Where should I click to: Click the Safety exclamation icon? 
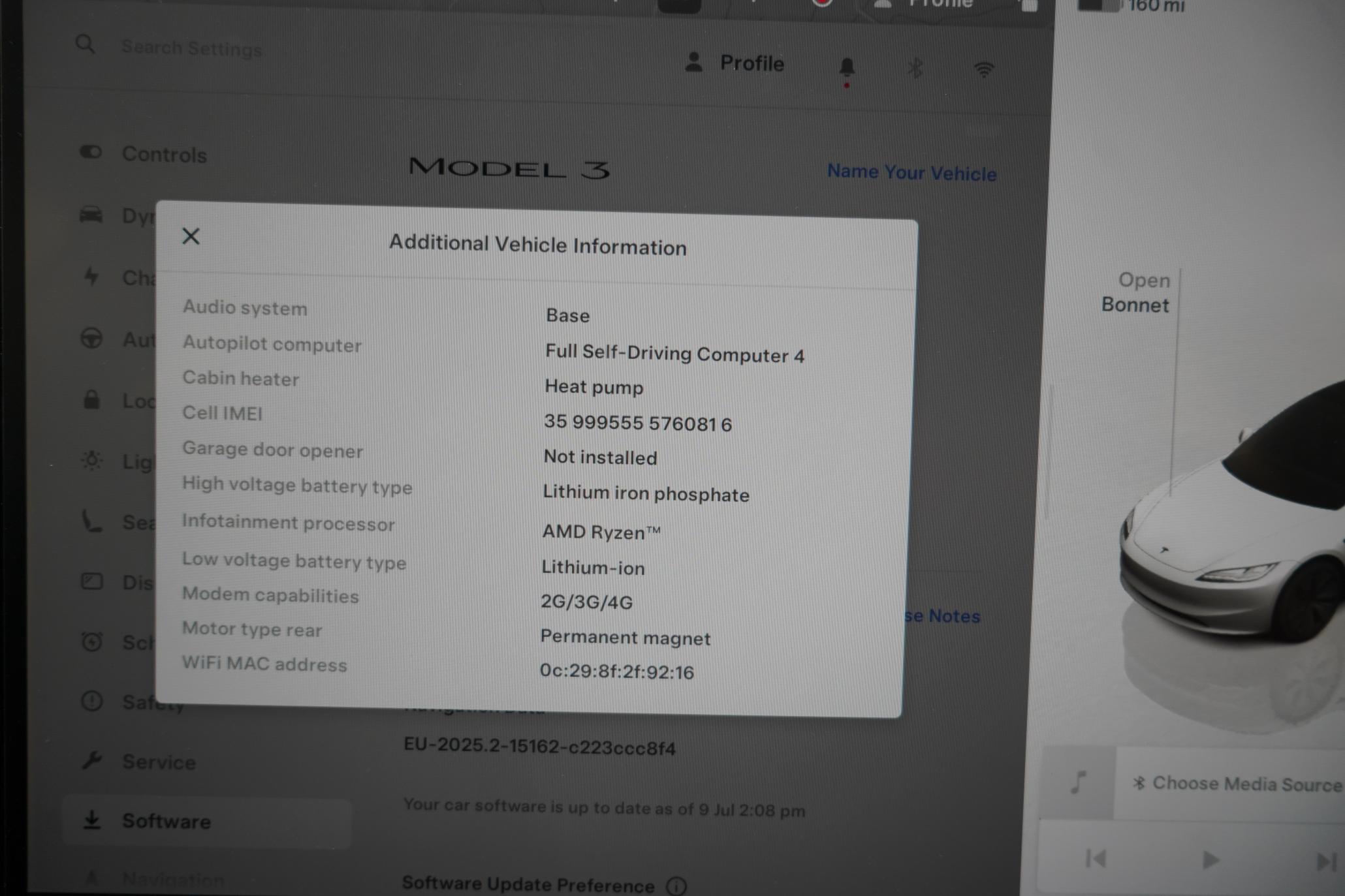pos(91,702)
